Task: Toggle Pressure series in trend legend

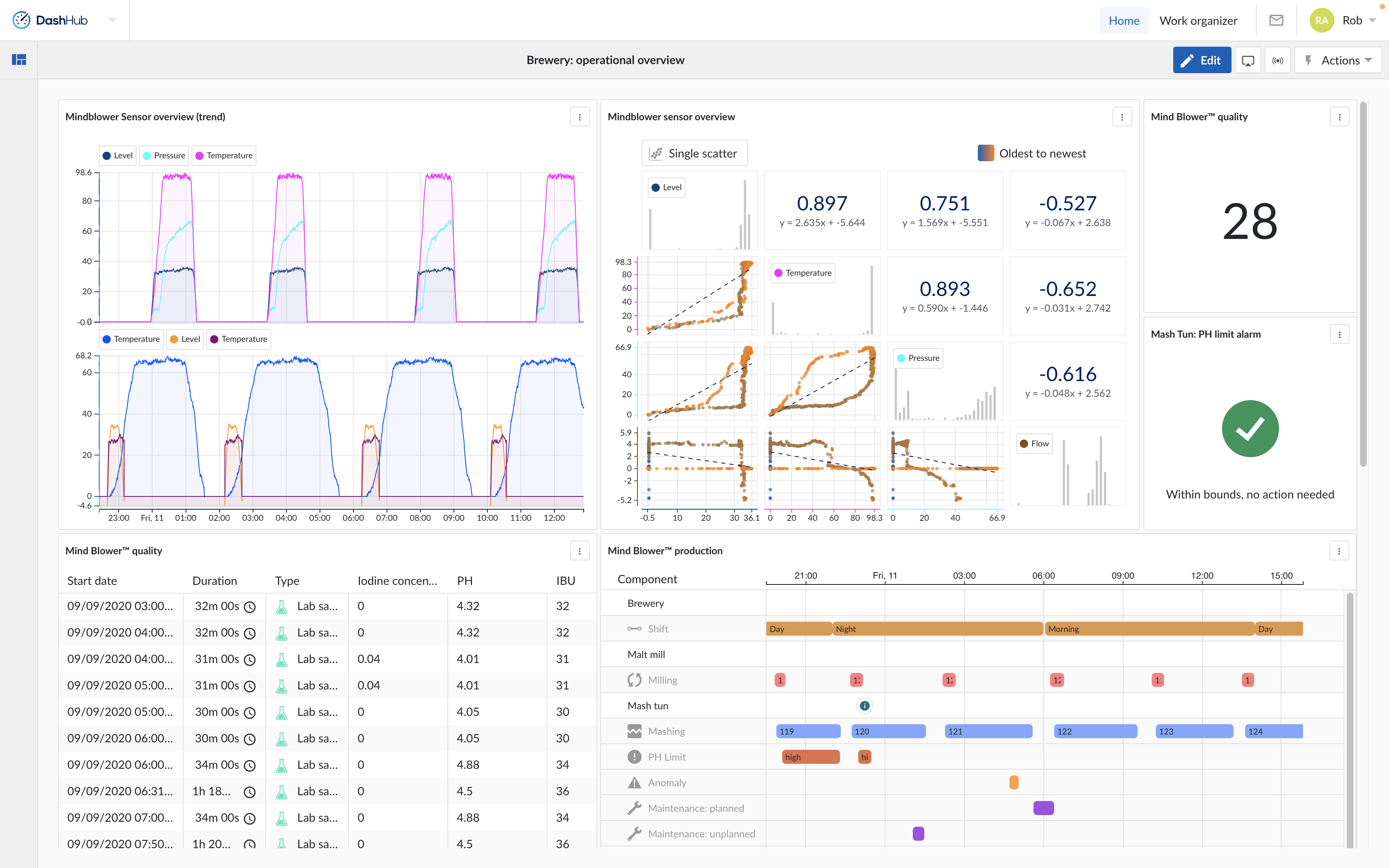Action: 164,155
